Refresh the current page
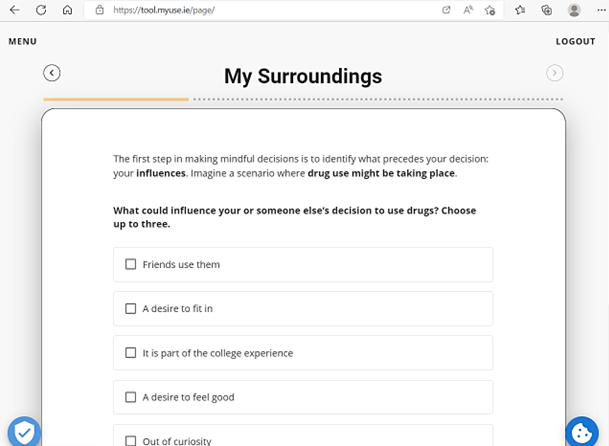The image size is (609, 446). (41, 10)
